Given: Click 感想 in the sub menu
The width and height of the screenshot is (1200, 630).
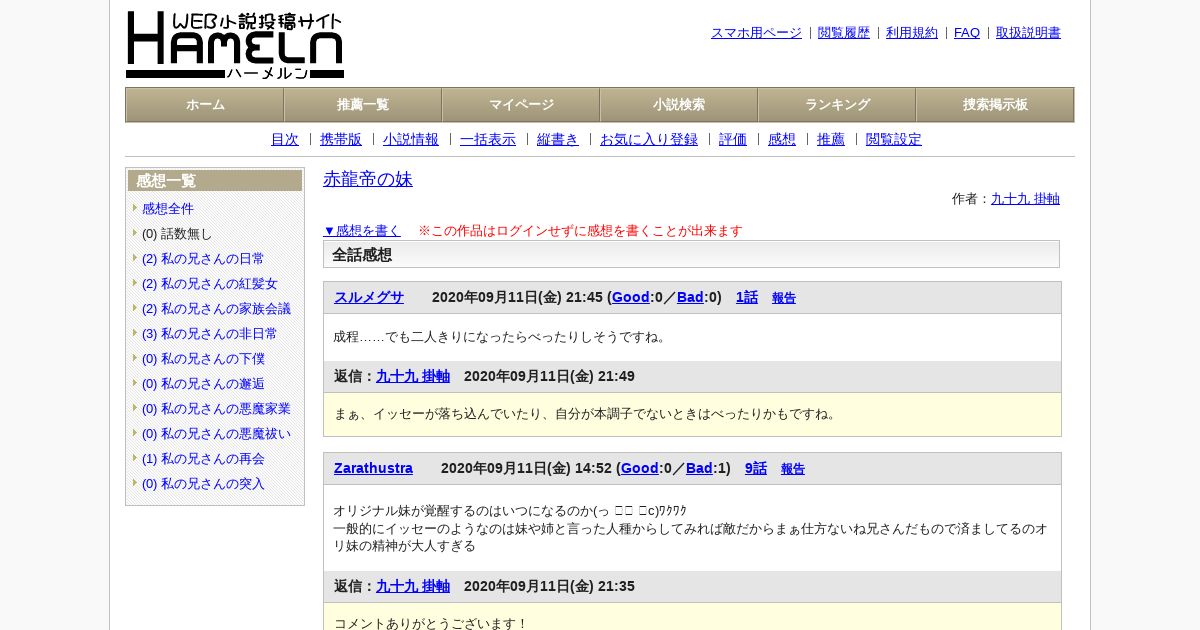Looking at the screenshot, I should pos(782,139).
